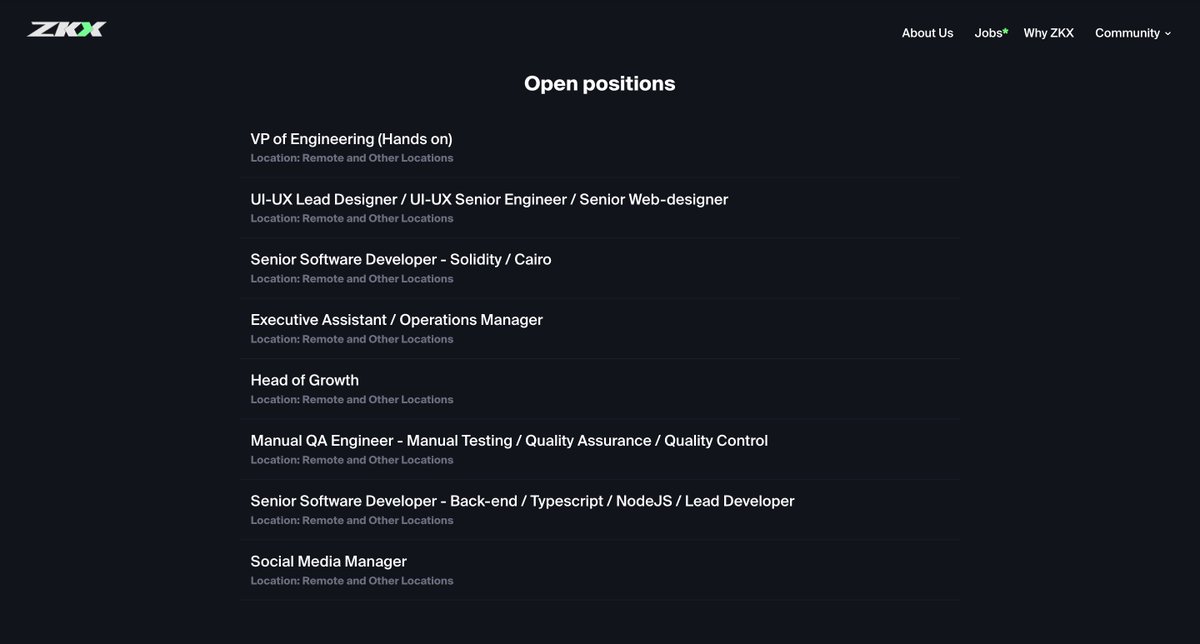The width and height of the screenshot is (1200, 644).
Task: Open the Senior Software Developer Solidity listing
Action: point(401,259)
